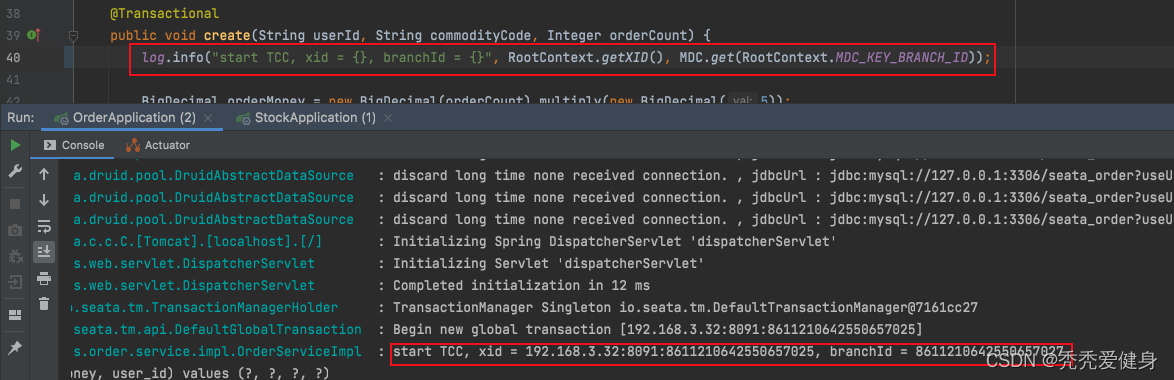Viewport: 1174px width, 380px height.
Task: Rerun OrderApplication with the green play icon
Action: click(15, 145)
